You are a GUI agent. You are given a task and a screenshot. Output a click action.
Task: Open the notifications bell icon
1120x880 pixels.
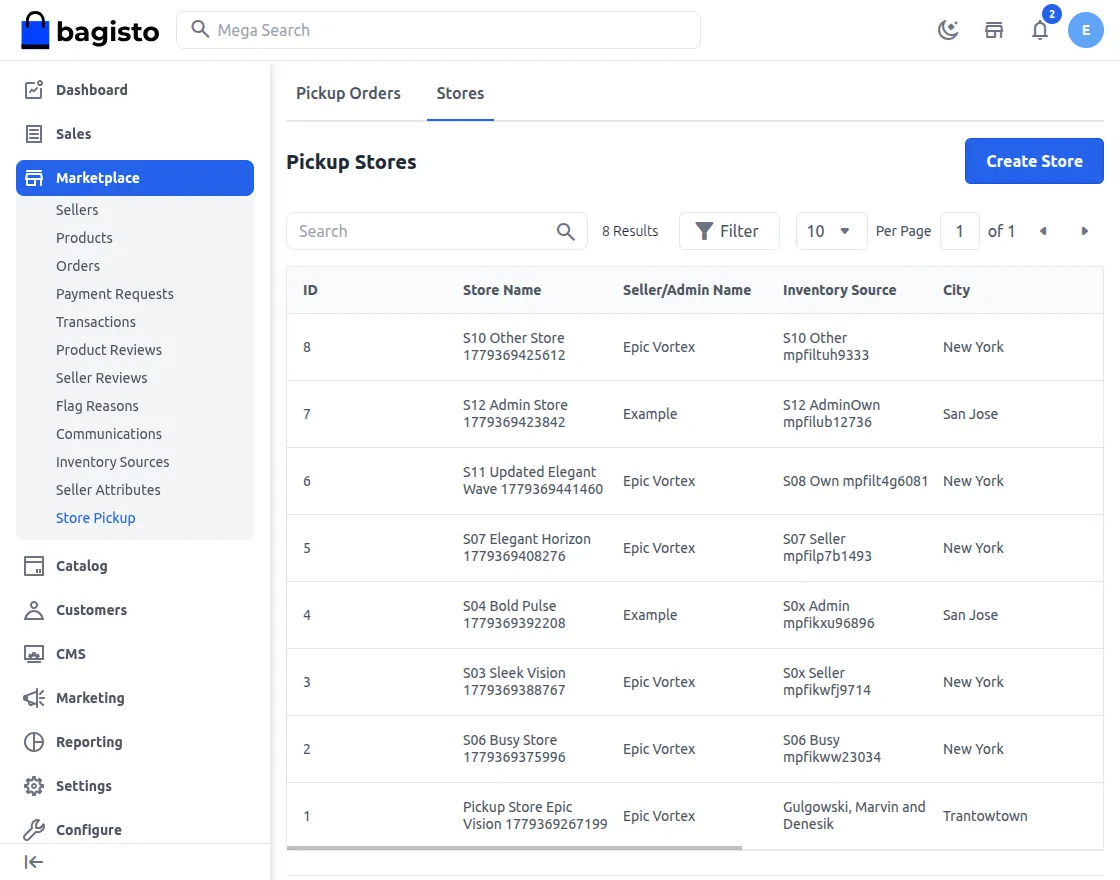pyautogui.click(x=1040, y=30)
